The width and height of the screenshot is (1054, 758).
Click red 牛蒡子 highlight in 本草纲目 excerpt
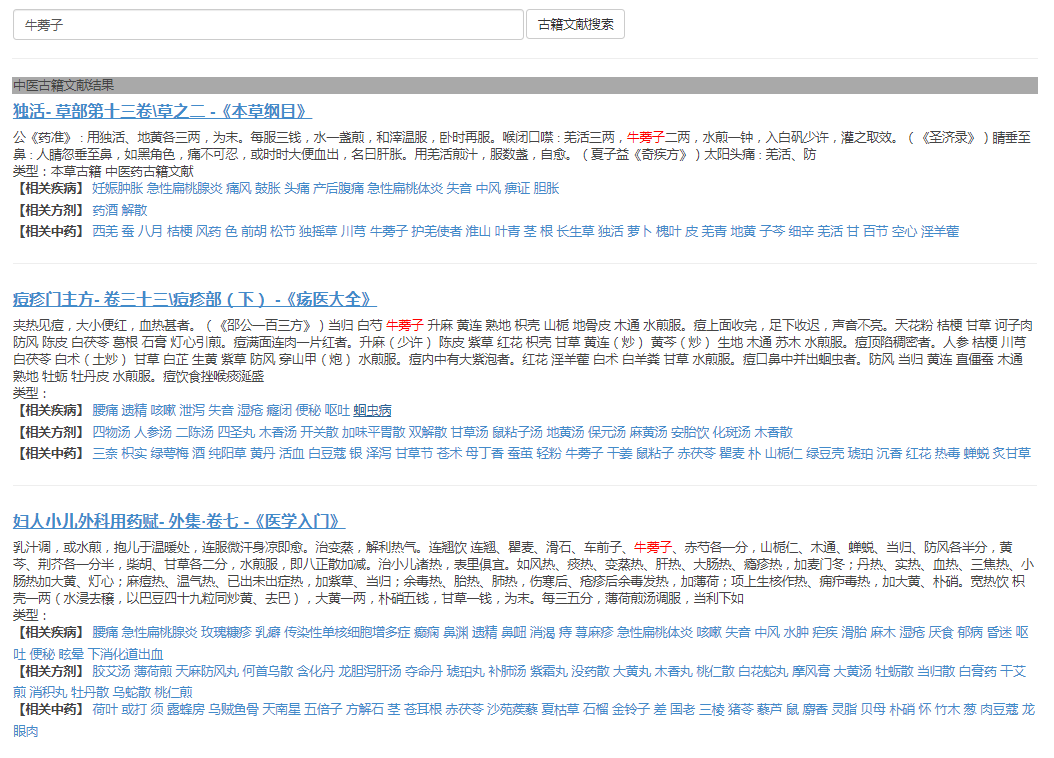pos(645,137)
